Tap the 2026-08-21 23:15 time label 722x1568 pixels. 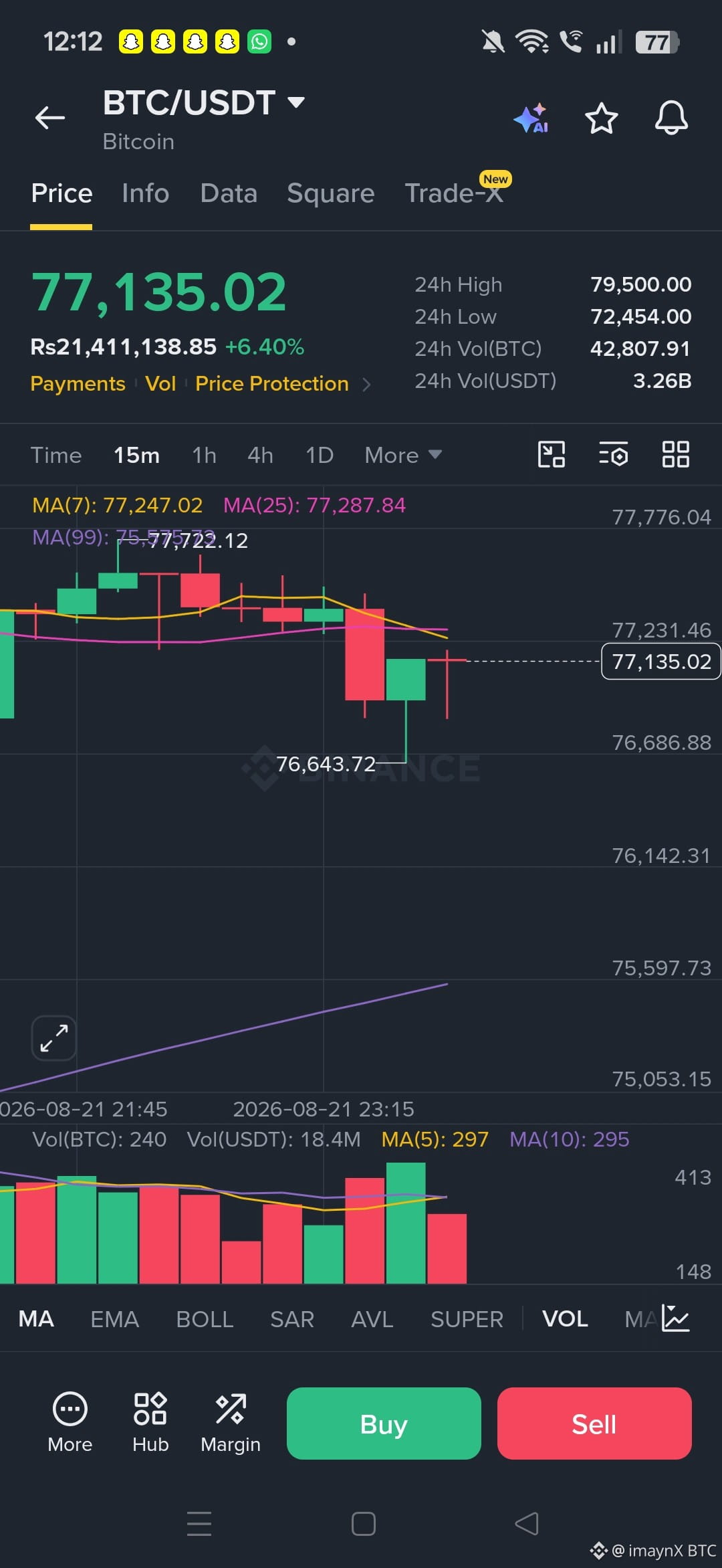pyautogui.click(x=324, y=1109)
